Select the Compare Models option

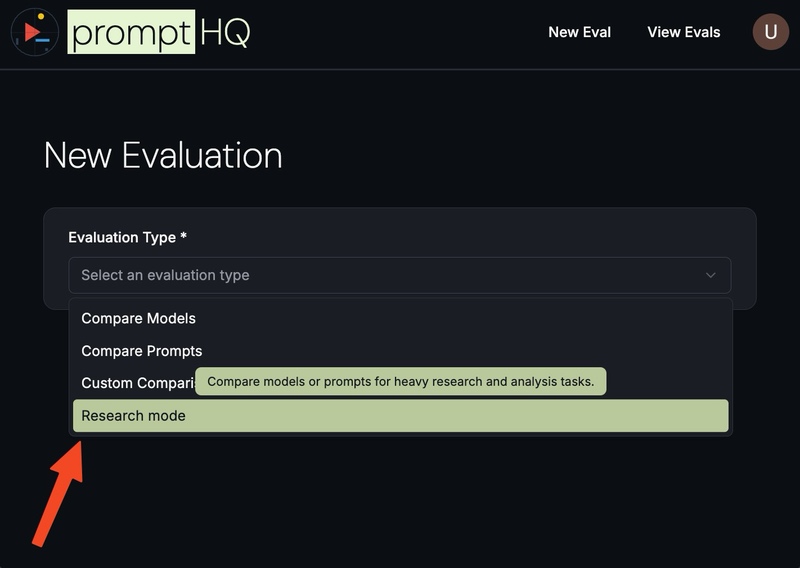pyautogui.click(x=138, y=318)
